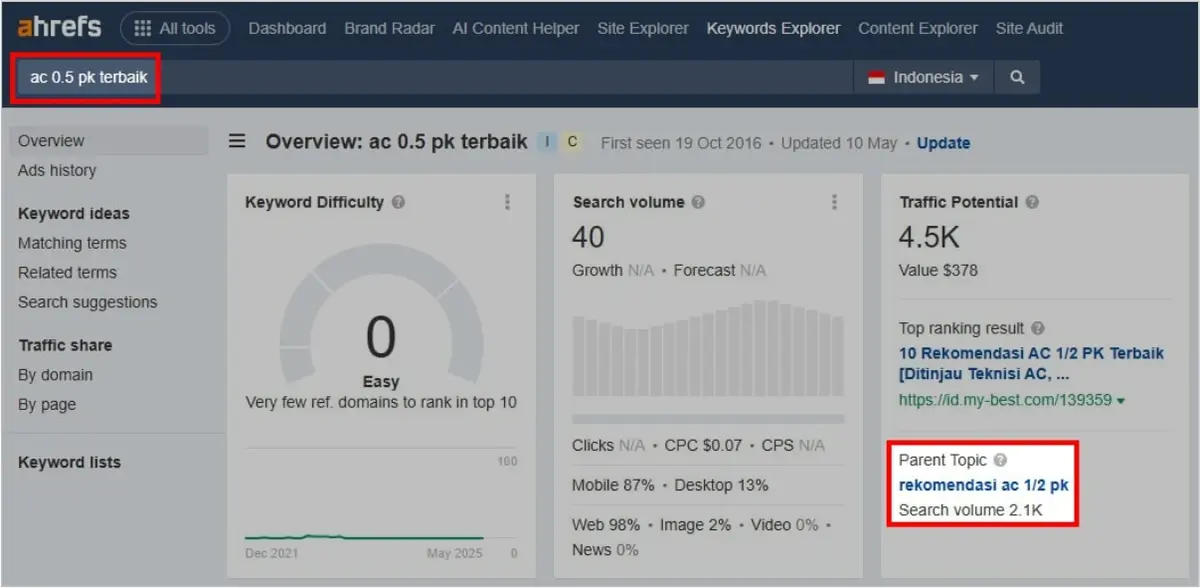Open the 10 Rekomendasi AC 1/2 PK result
The height and width of the screenshot is (588, 1200).
coord(1031,364)
